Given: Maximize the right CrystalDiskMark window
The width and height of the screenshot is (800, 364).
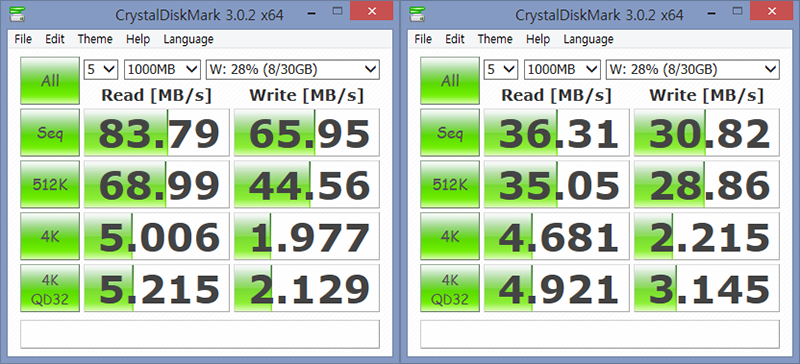Looking at the screenshot, I should 737,11.
